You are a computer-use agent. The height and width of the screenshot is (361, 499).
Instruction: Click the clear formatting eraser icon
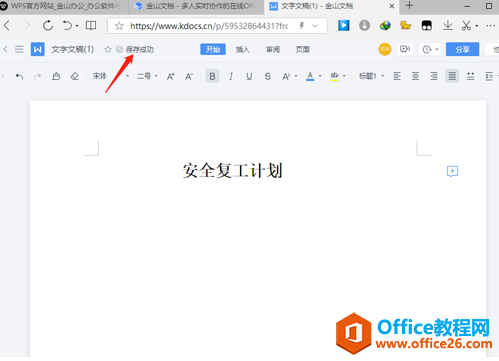(74, 76)
